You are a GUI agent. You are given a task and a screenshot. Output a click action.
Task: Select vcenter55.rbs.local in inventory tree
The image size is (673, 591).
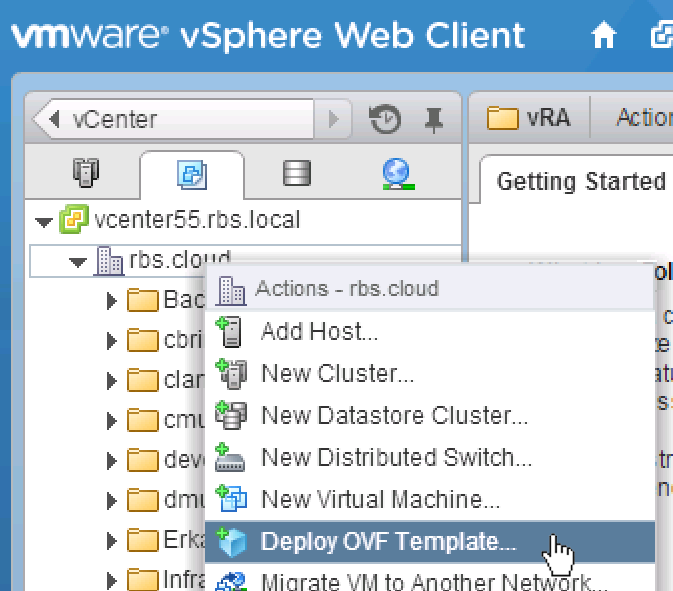click(x=197, y=219)
